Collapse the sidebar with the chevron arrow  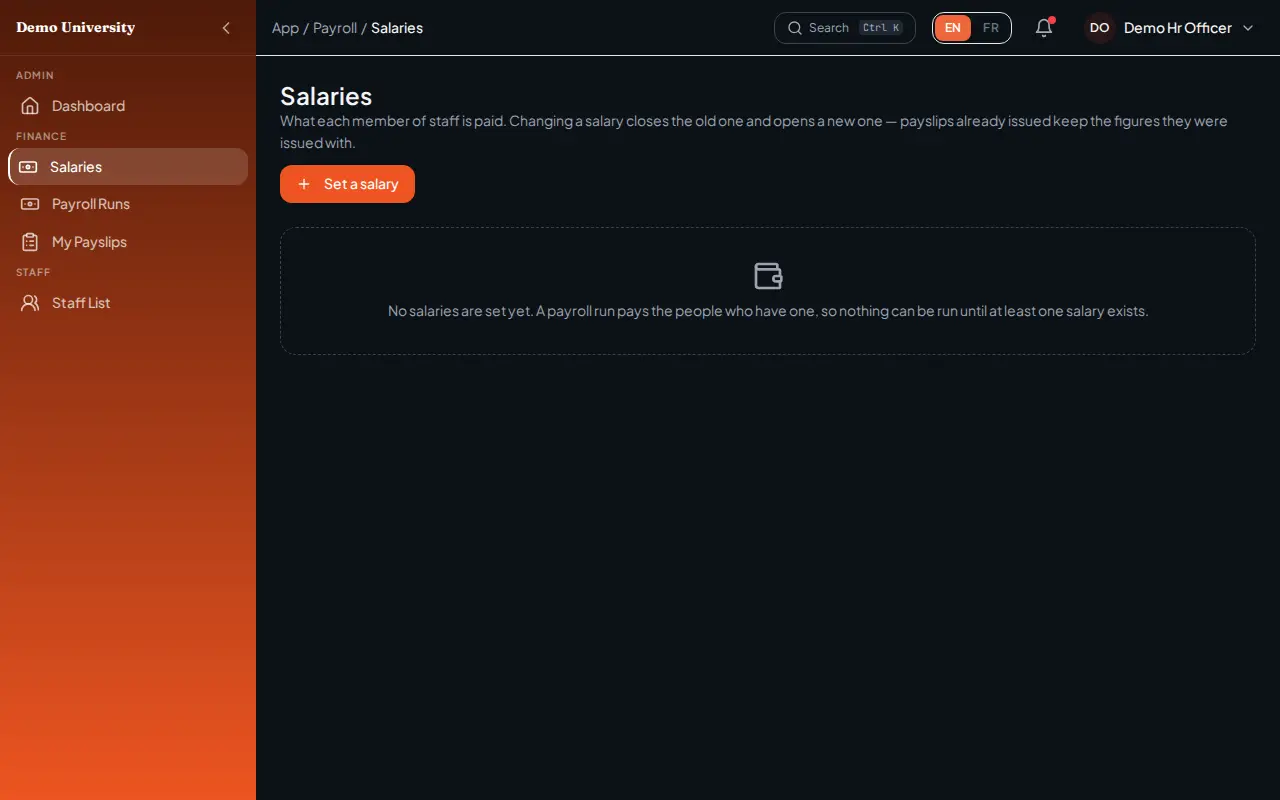click(226, 28)
